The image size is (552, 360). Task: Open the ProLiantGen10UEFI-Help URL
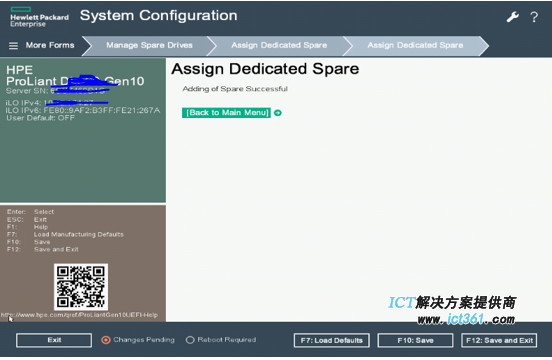(79, 315)
